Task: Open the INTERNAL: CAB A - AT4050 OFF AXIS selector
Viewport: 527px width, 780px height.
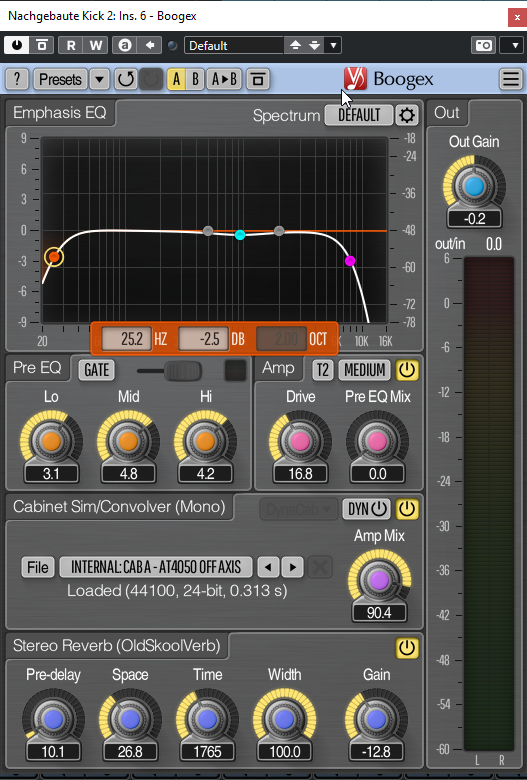Action: pyautogui.click(x=156, y=567)
